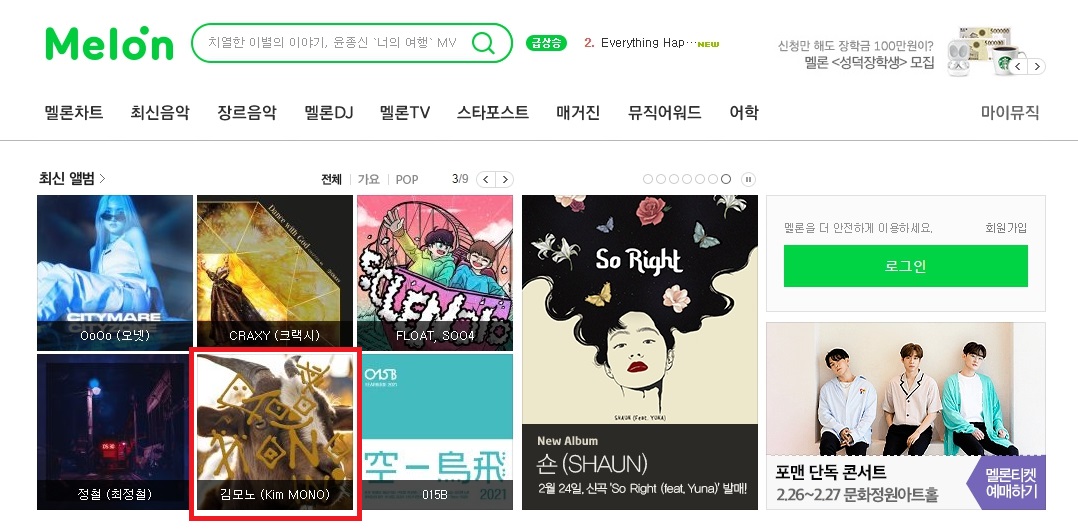The height and width of the screenshot is (531, 1078).
Task: Click the green 로그인 button
Action: click(x=905, y=266)
